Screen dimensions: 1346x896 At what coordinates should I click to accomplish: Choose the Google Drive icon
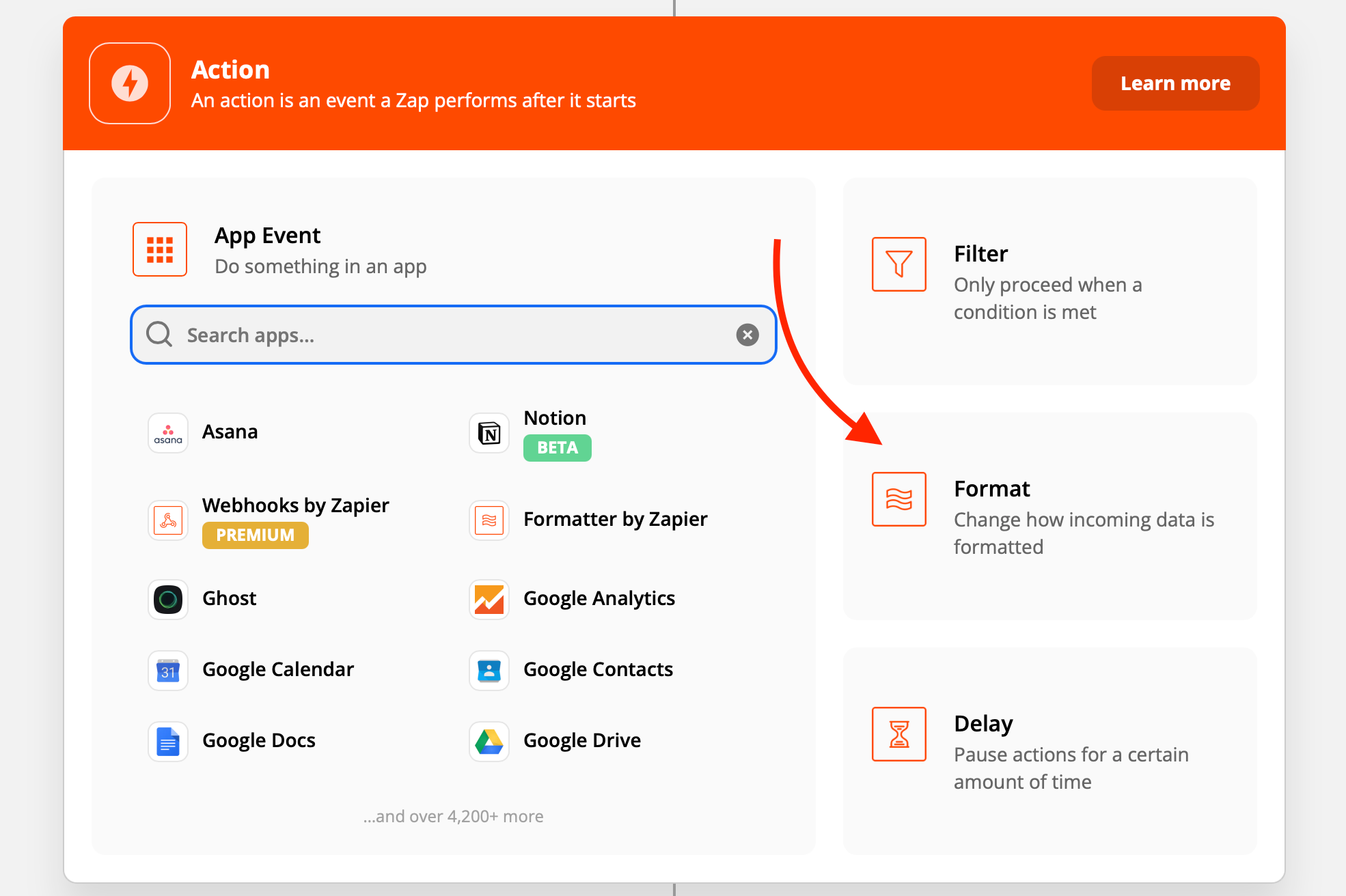point(489,742)
